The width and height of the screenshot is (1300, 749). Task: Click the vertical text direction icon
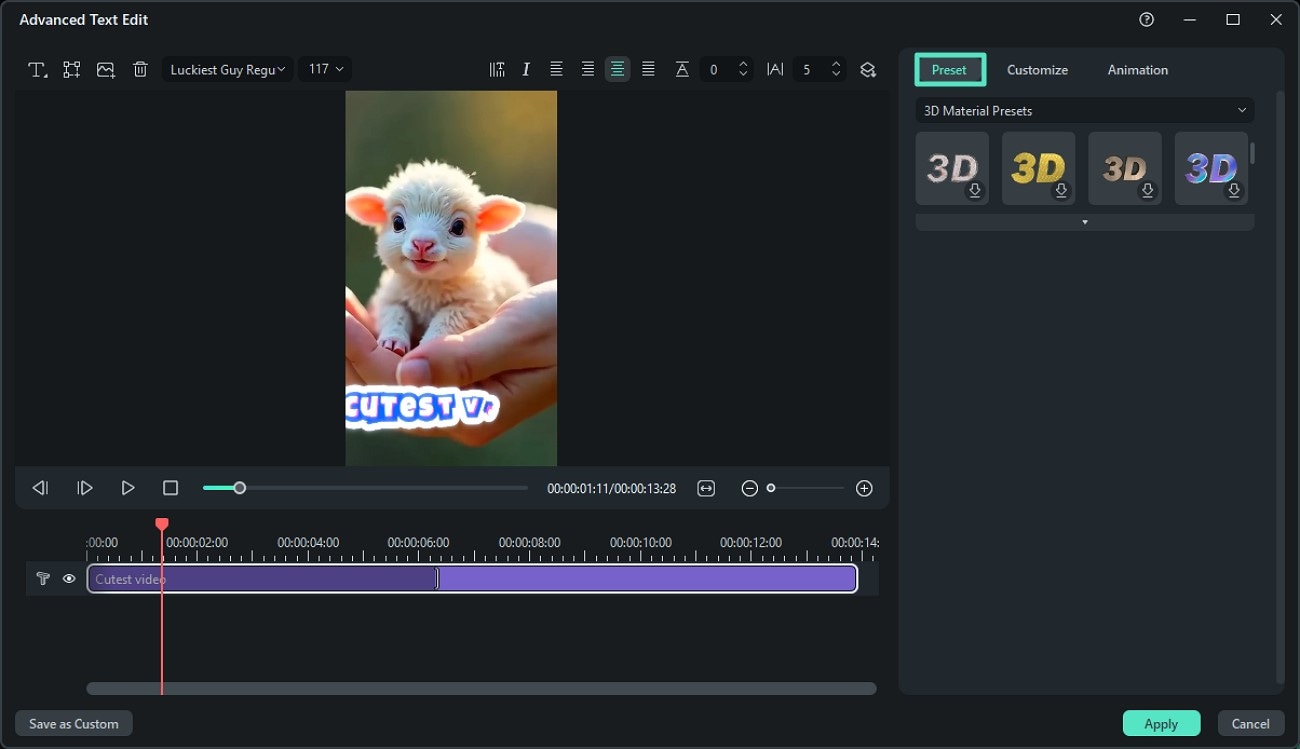[x=497, y=69]
